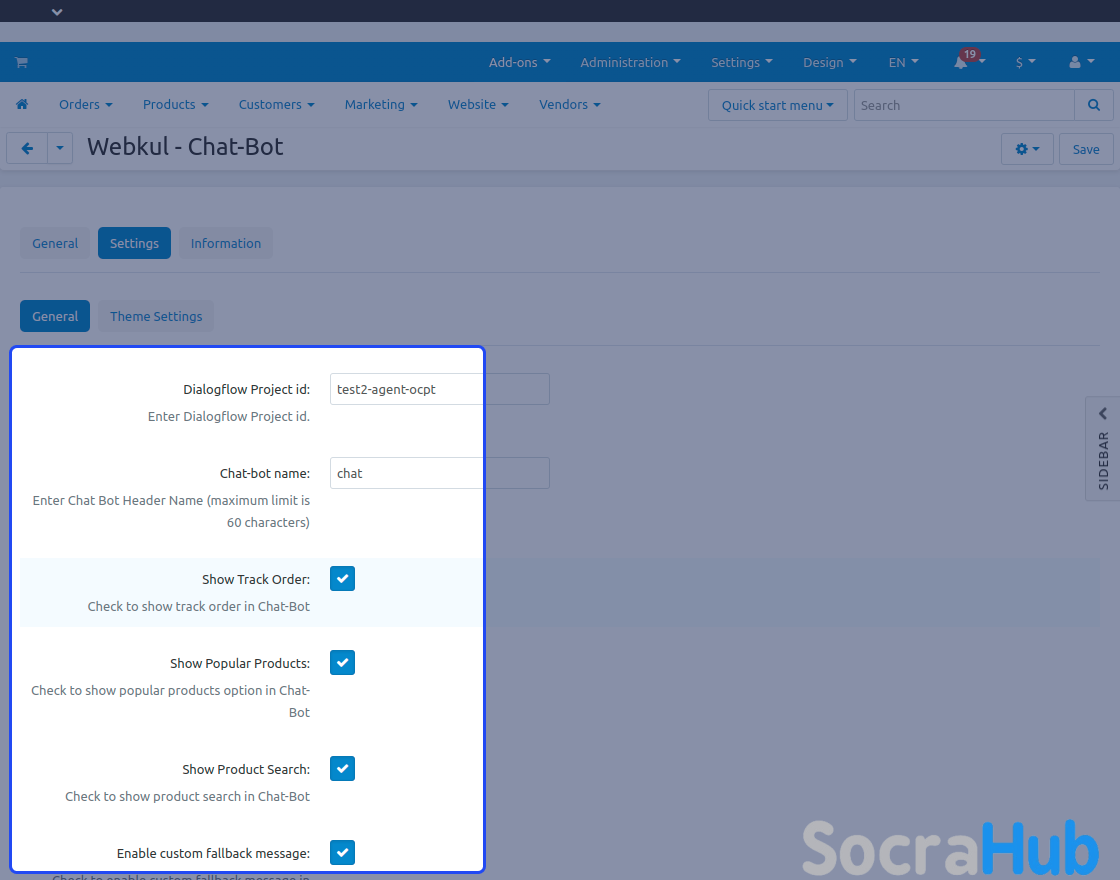Click the Chat-bot name label
Viewport: 1120px width, 880px height.
264,474
